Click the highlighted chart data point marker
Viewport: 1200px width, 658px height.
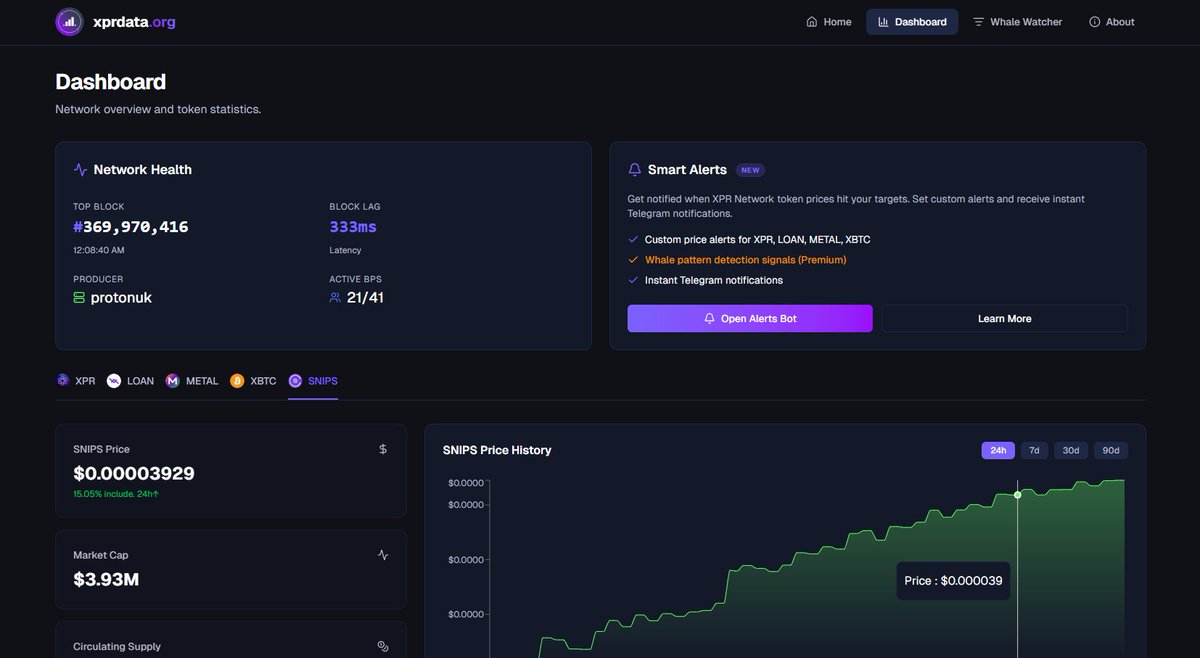tap(1018, 495)
